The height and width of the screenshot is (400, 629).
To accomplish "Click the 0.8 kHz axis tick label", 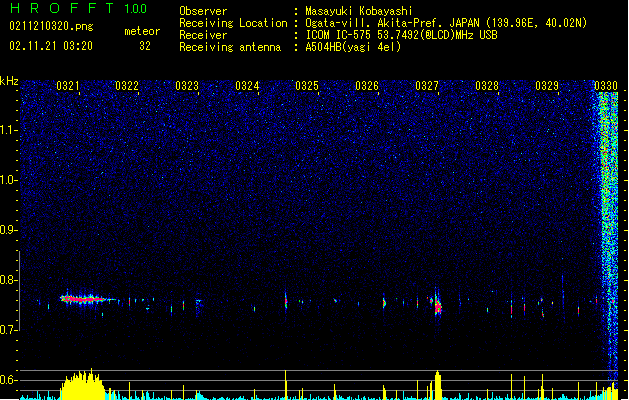I will (8, 280).
